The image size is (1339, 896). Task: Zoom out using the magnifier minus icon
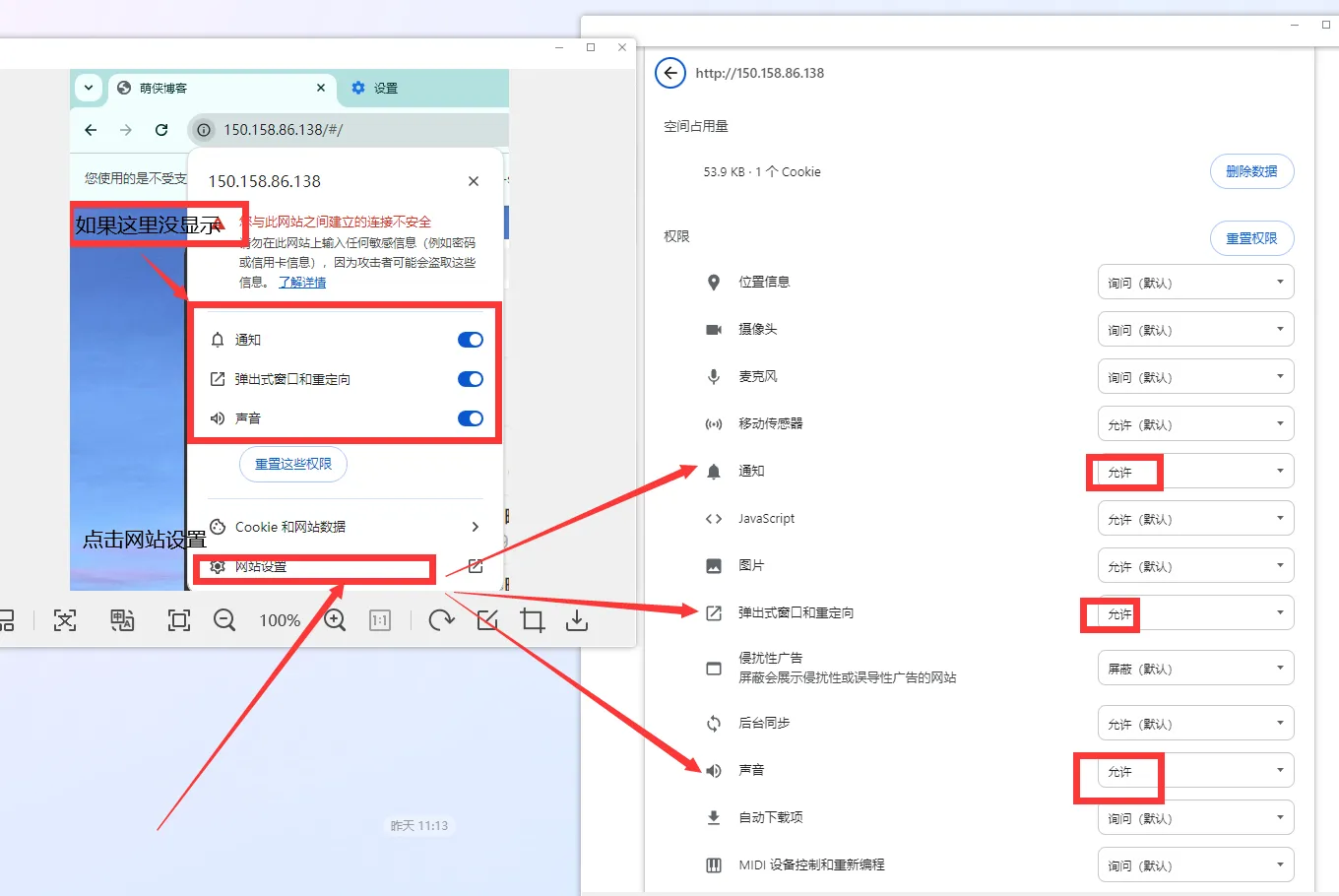[x=224, y=620]
